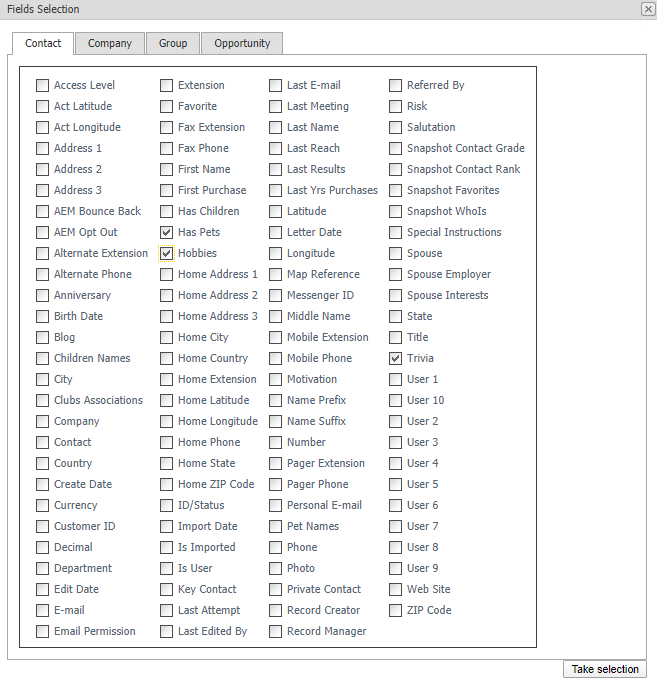Screen dimensions: 657x685
Task: Check the E-mail checkbox
Action: 42,610
